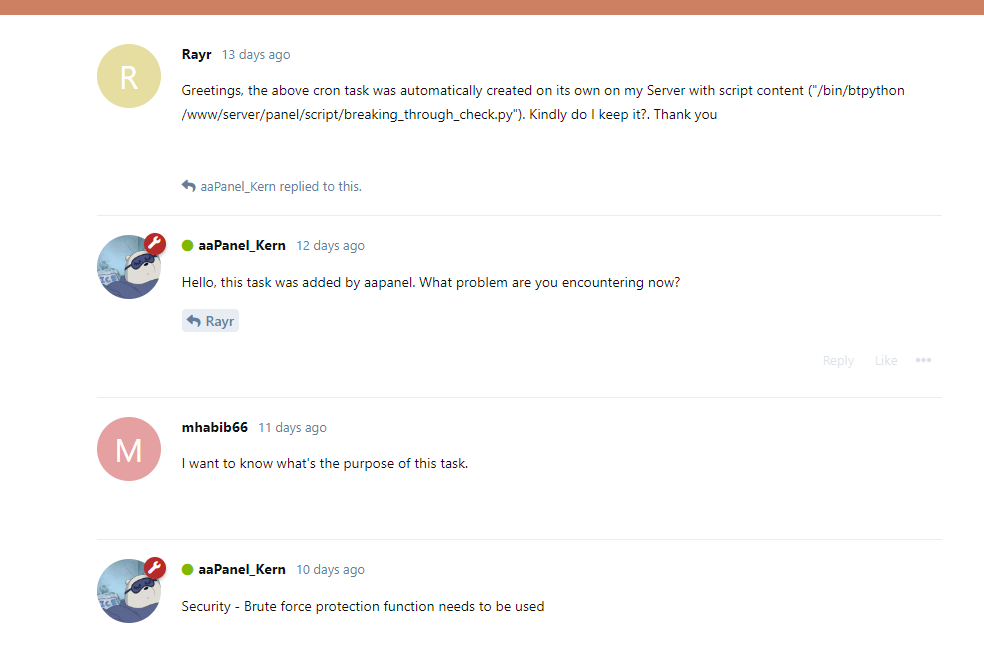This screenshot has width=984, height=667.
Task: Click mhabib66's pink M avatar
Action: (x=129, y=449)
